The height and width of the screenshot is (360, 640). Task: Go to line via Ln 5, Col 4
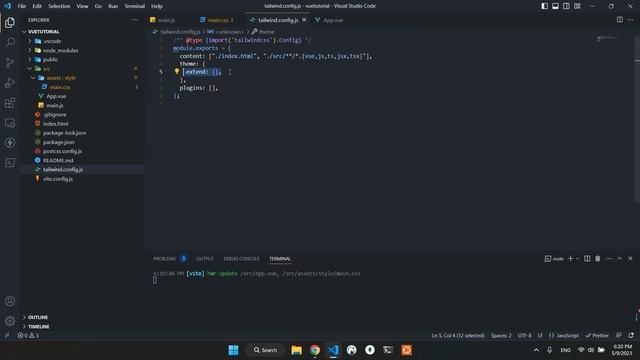[x=458, y=335]
